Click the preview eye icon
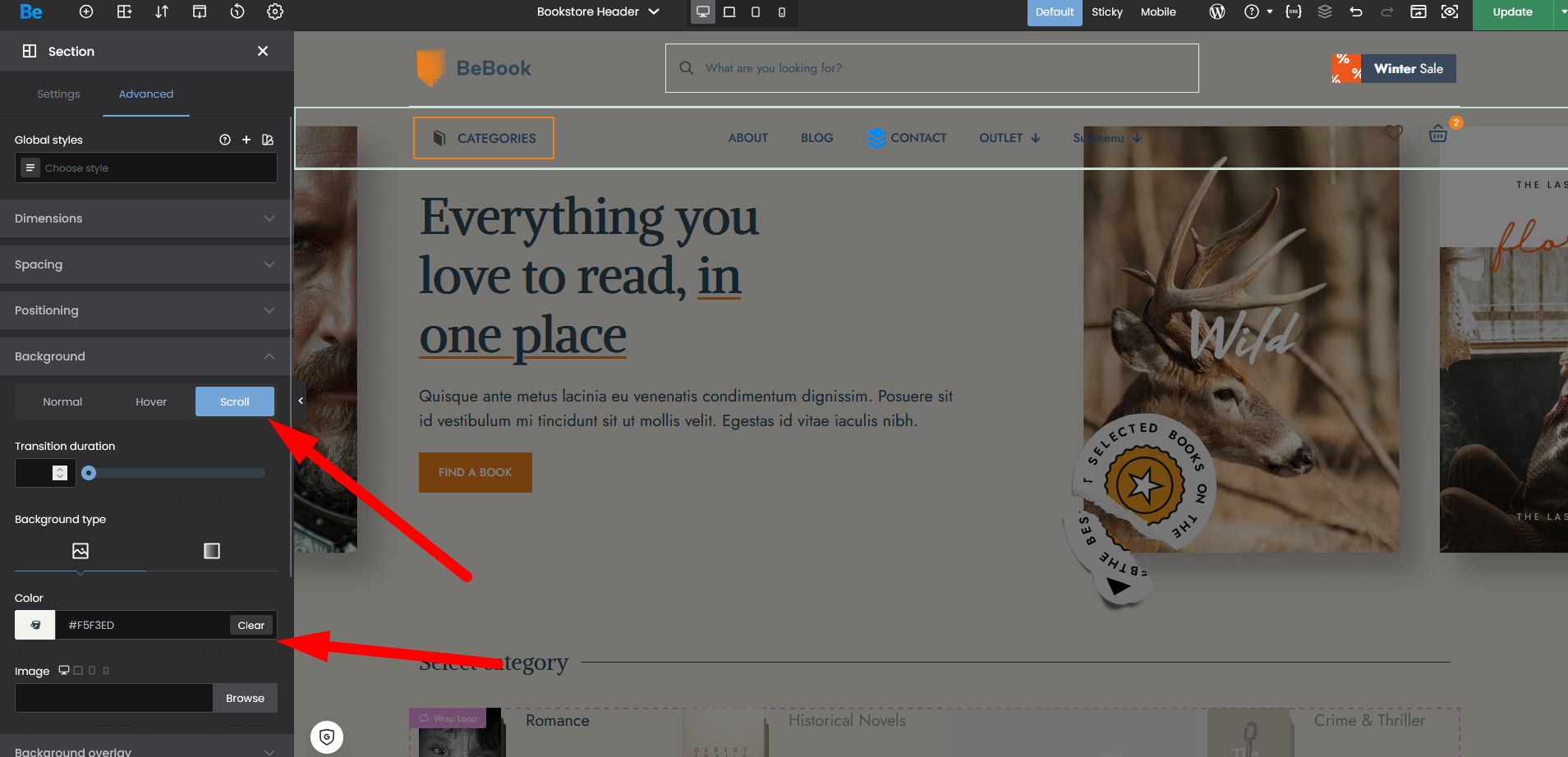Screen dimensions: 1568x757 [1450, 11]
